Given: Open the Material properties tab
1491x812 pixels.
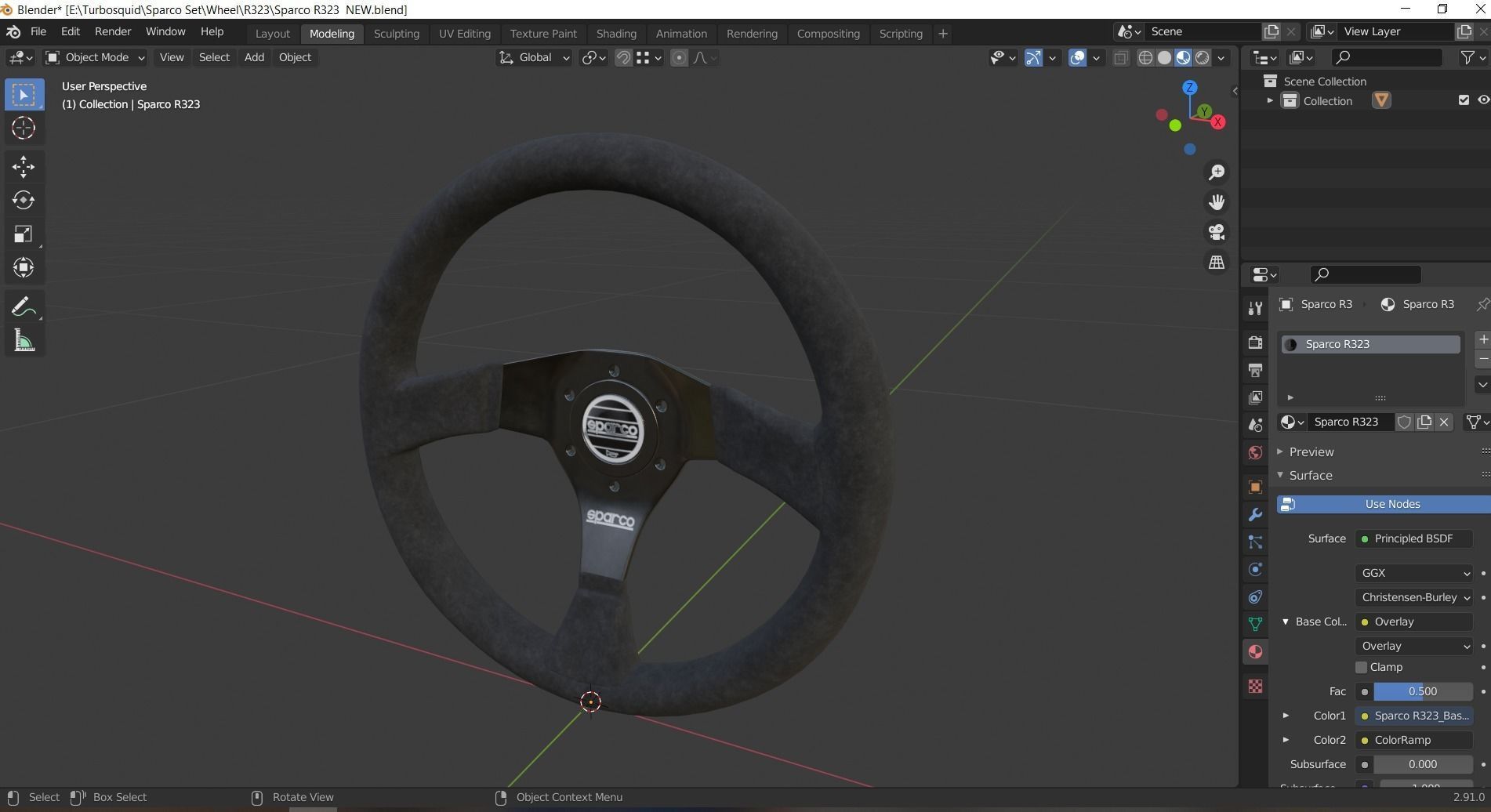Looking at the screenshot, I should click(1255, 652).
